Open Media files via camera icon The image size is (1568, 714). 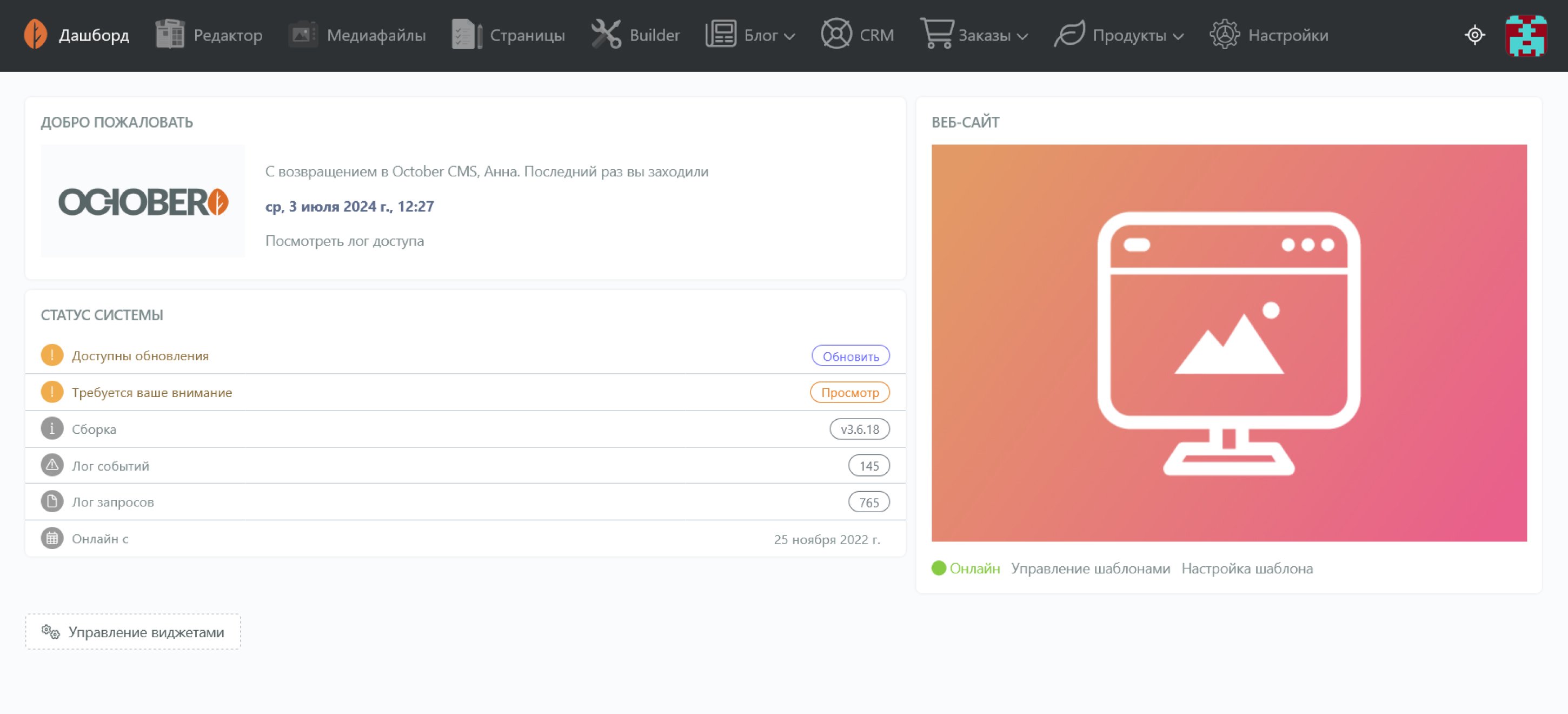point(303,34)
